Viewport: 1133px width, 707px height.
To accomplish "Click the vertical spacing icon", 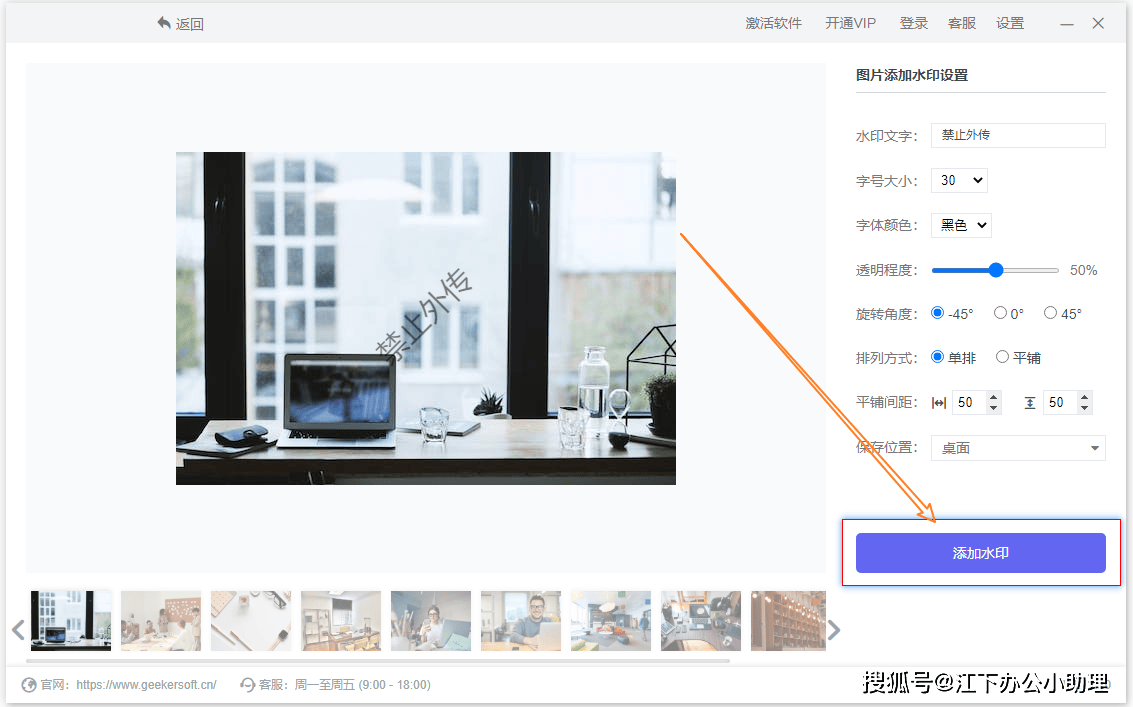I will [x=1030, y=403].
